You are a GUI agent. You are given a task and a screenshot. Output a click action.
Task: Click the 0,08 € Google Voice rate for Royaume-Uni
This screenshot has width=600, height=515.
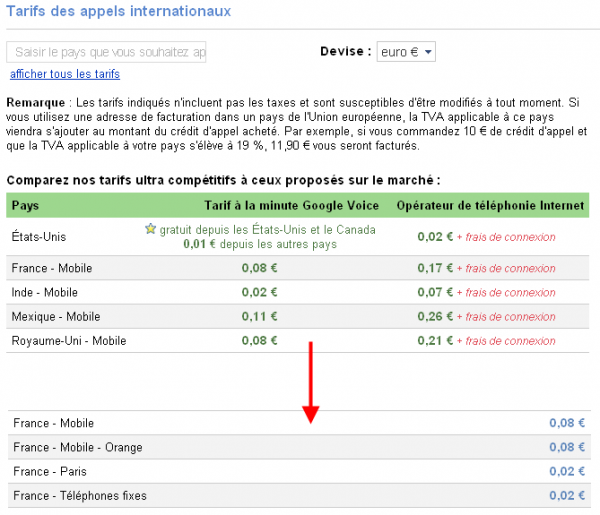point(259,341)
